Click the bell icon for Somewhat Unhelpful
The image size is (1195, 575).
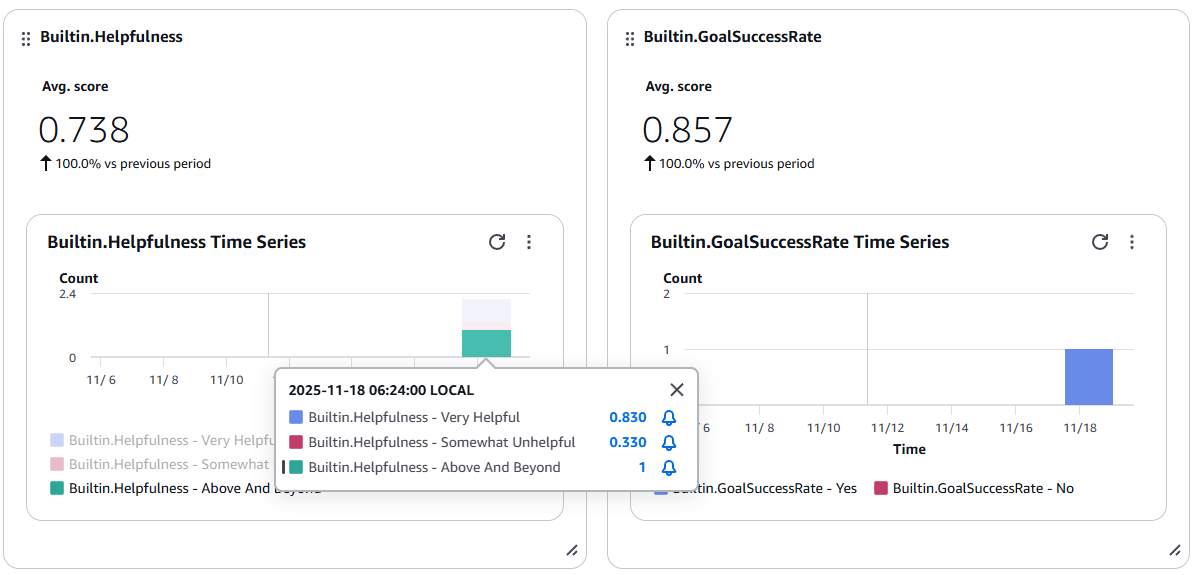669,443
